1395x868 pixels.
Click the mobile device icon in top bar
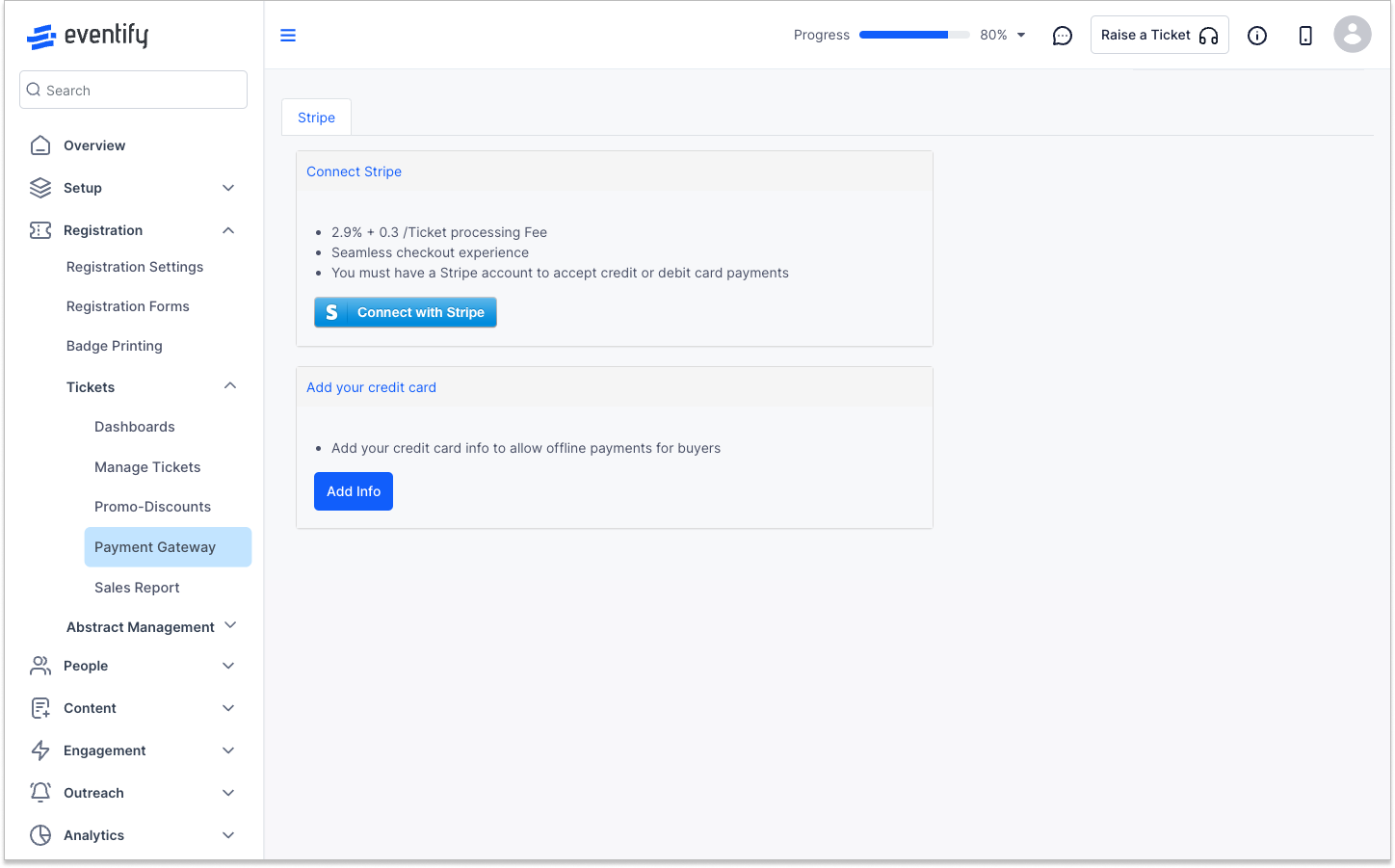(x=1305, y=35)
